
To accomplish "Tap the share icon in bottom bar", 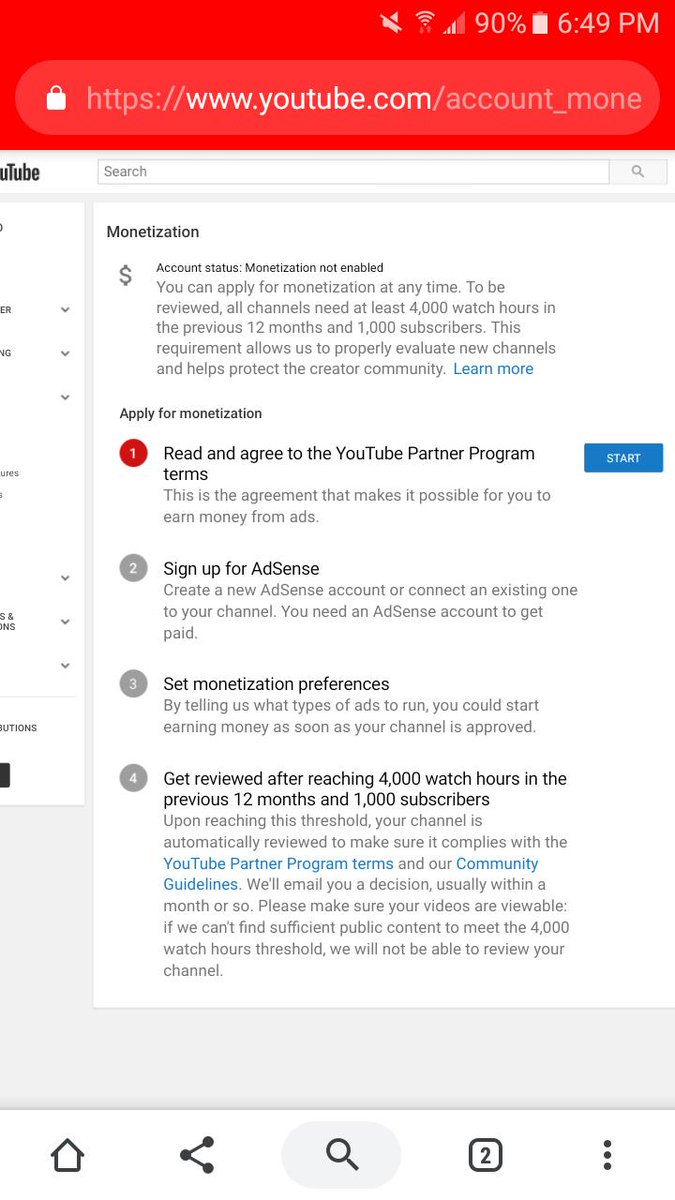I will tap(197, 1155).
